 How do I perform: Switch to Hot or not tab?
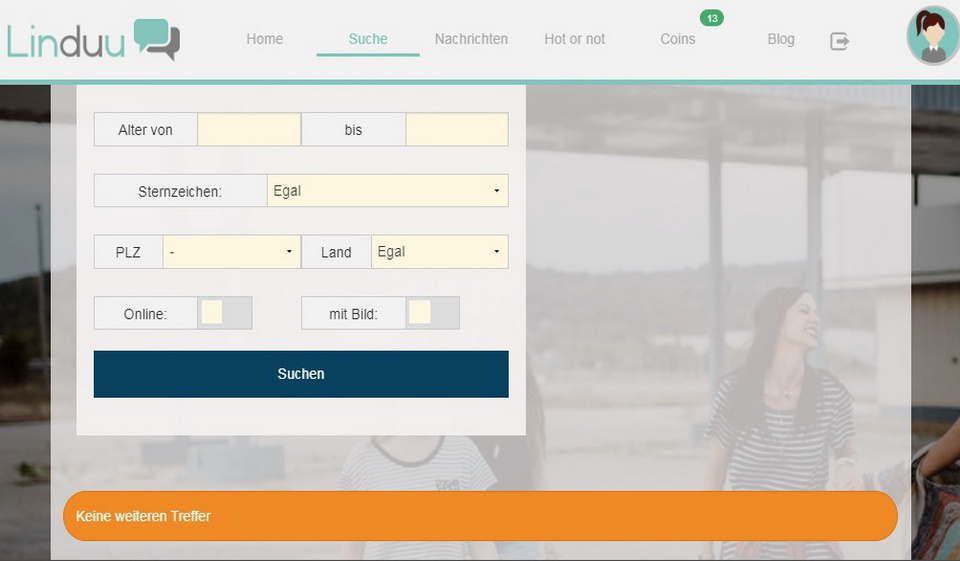574,39
